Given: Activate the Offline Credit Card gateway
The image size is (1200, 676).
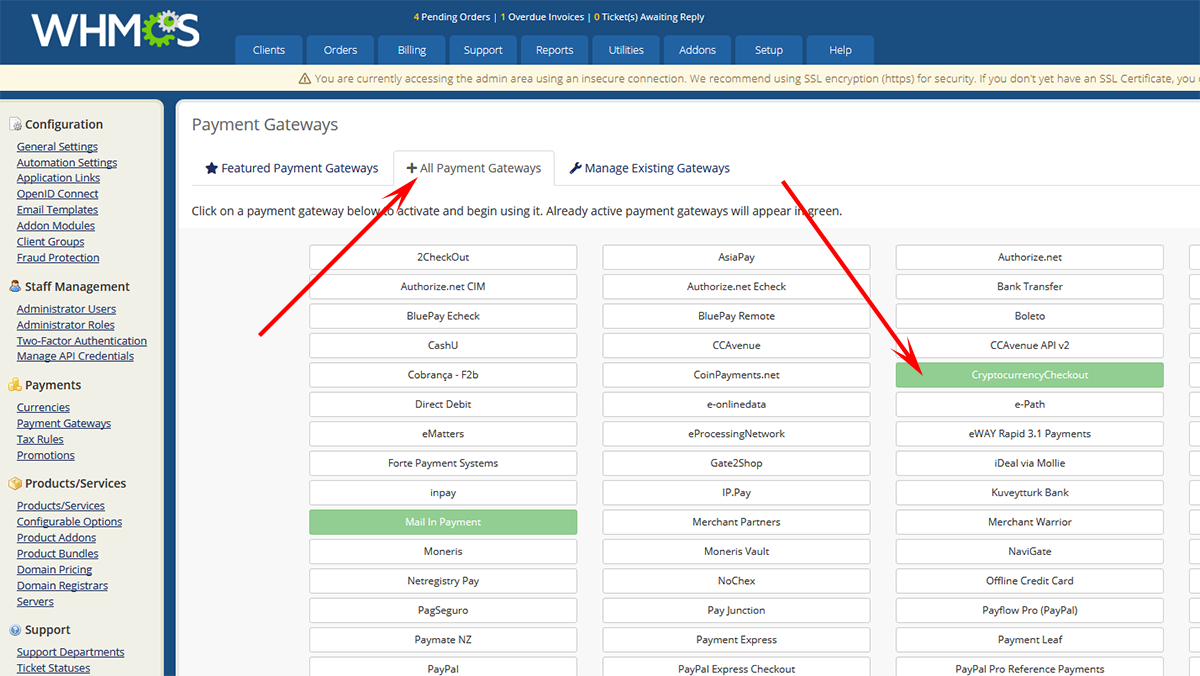Looking at the screenshot, I should (1030, 581).
